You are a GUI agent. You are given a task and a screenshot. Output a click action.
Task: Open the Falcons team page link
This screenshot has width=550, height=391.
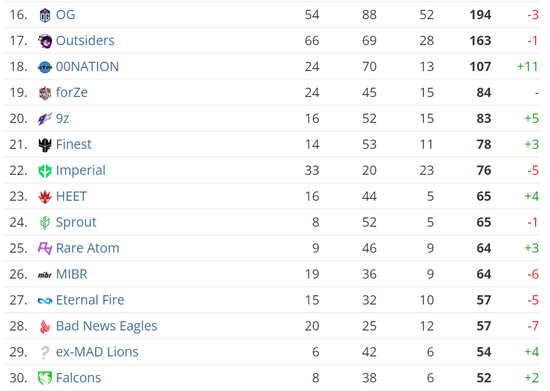pos(79,378)
